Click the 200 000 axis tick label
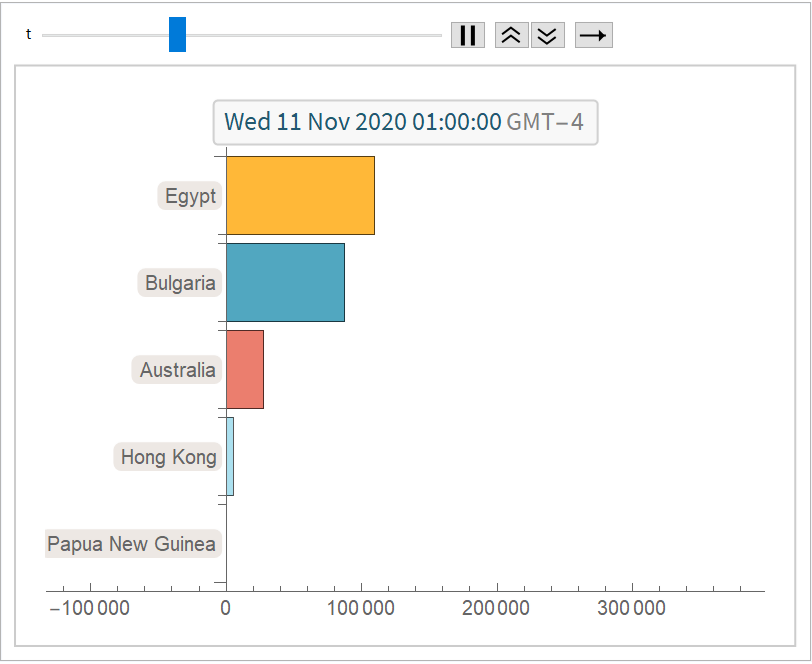 point(497,608)
